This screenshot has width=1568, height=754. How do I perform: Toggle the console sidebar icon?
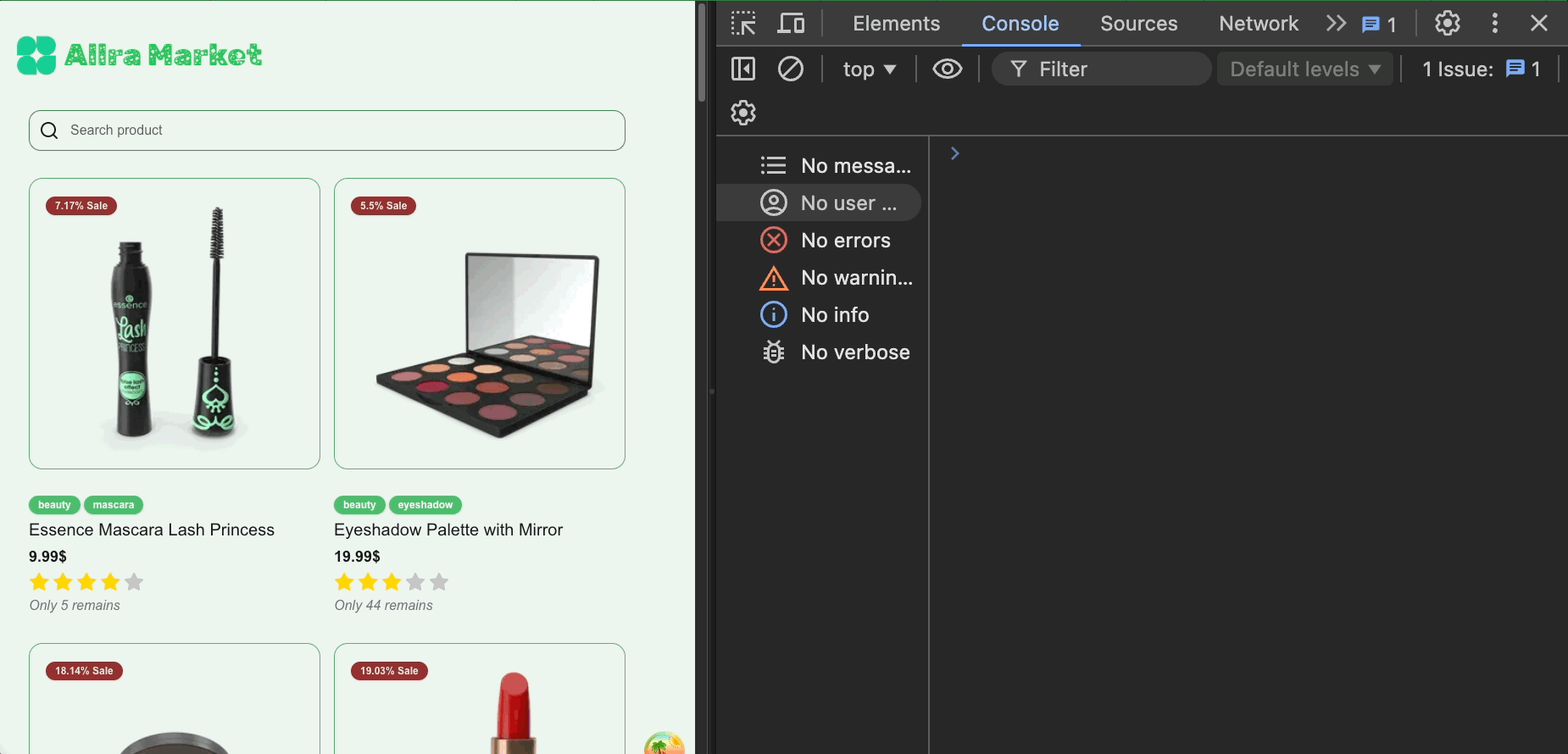743,69
